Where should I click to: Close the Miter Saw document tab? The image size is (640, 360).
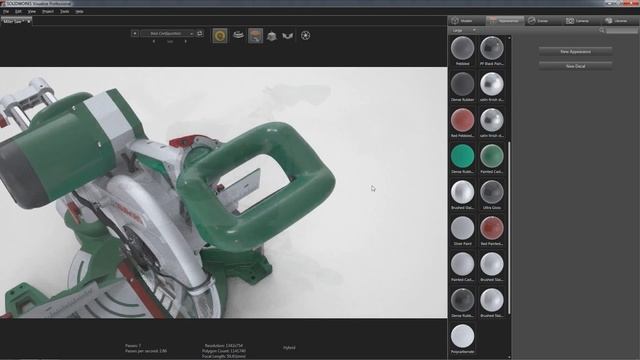tap(29, 21)
